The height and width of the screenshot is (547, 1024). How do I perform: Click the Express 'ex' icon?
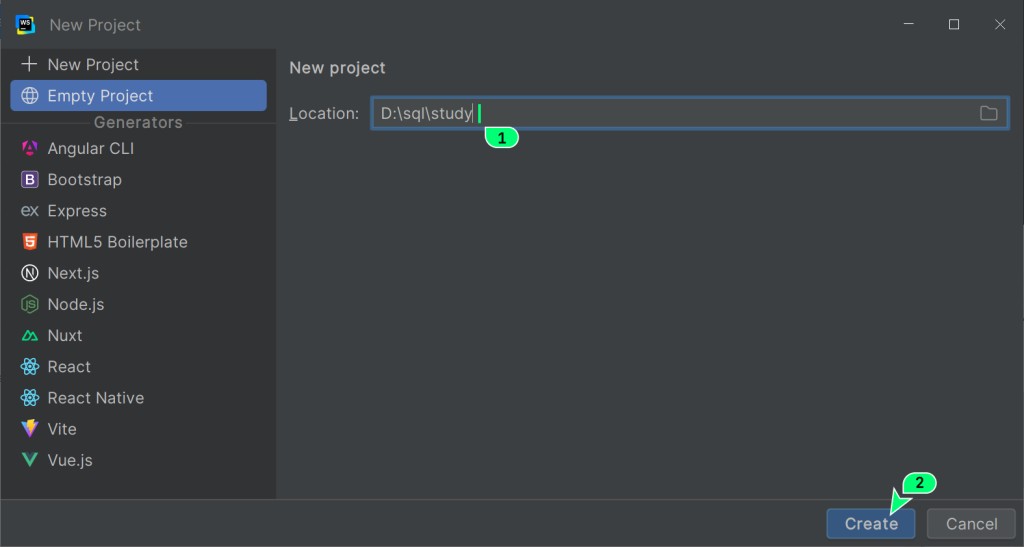click(x=30, y=211)
